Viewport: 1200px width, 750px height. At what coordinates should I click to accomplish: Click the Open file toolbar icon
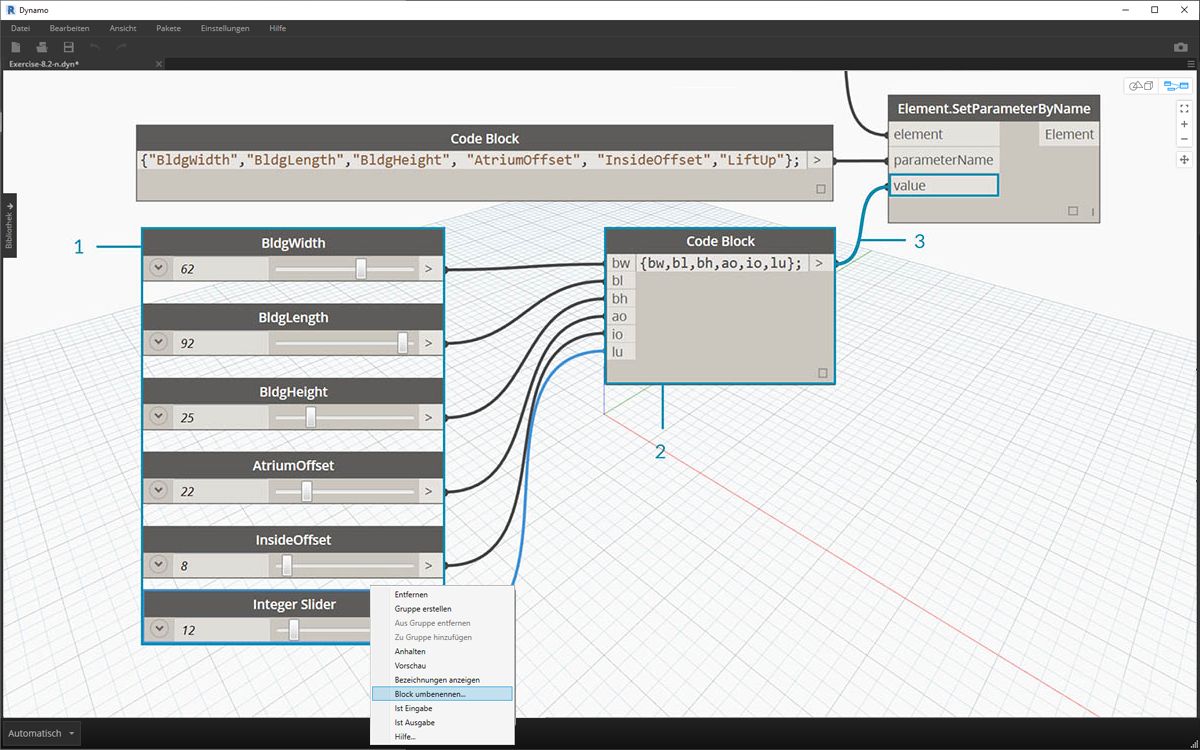pos(42,47)
